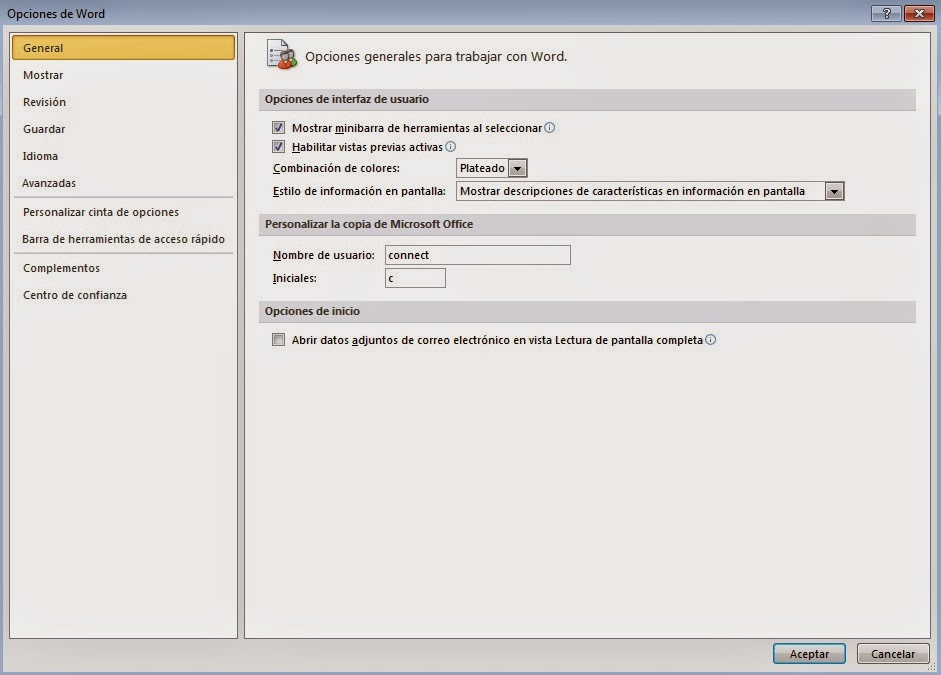Select Avanzadas category

click(x=123, y=183)
